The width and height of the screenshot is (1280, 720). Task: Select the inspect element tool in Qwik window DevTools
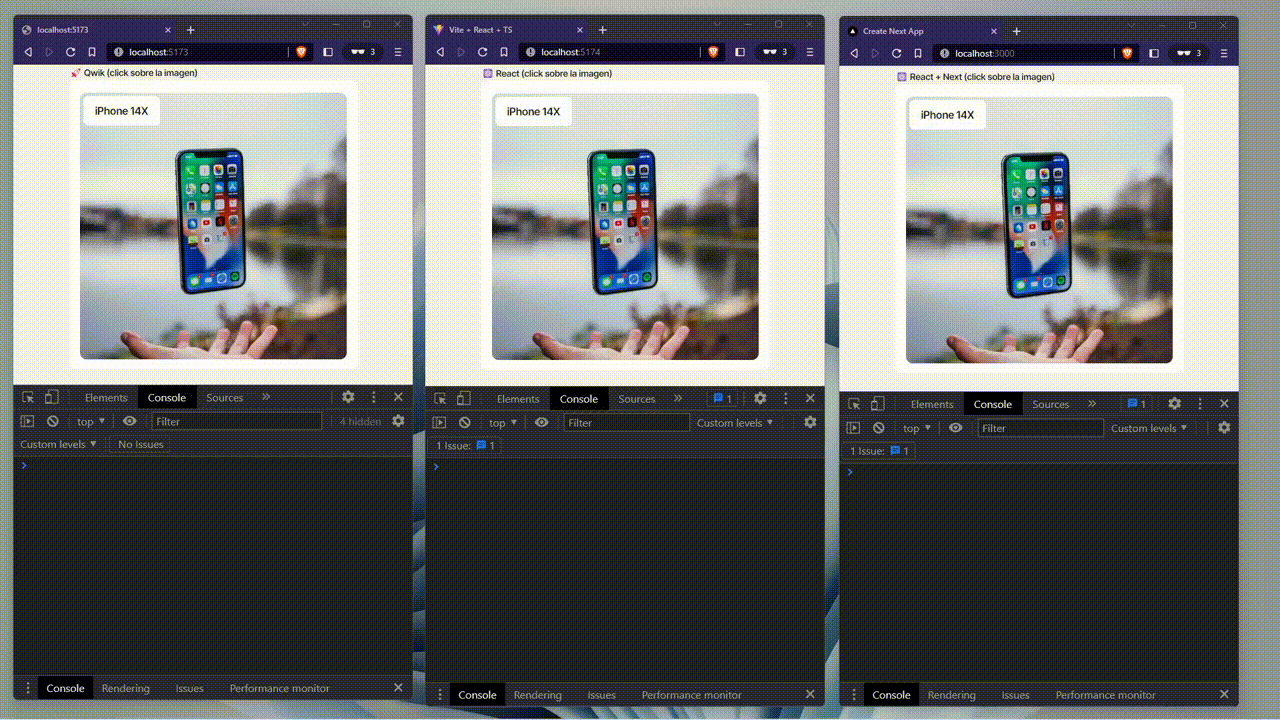click(28, 397)
